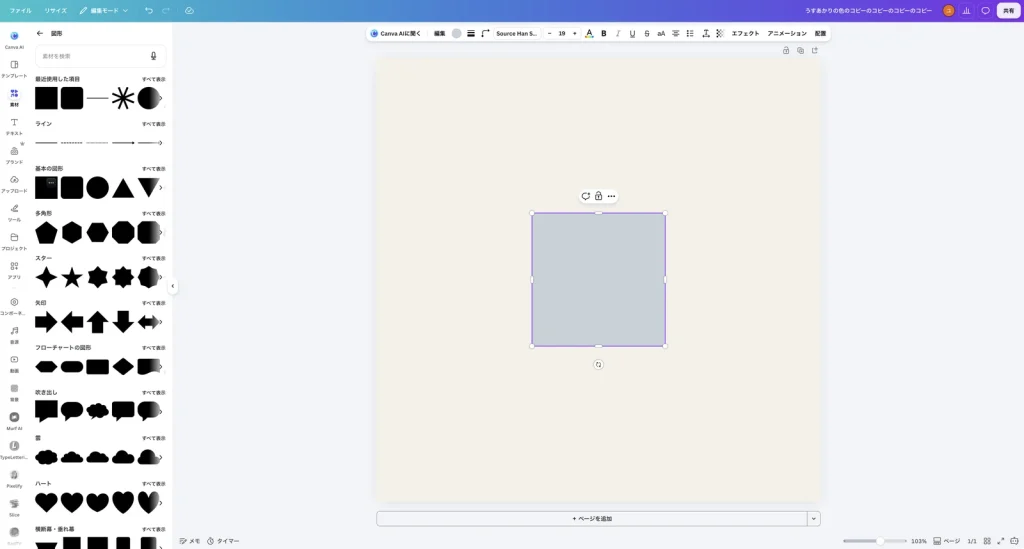Toggle bulleted list formatting
Viewport: 1024px width, 549px height.
(x=690, y=33)
